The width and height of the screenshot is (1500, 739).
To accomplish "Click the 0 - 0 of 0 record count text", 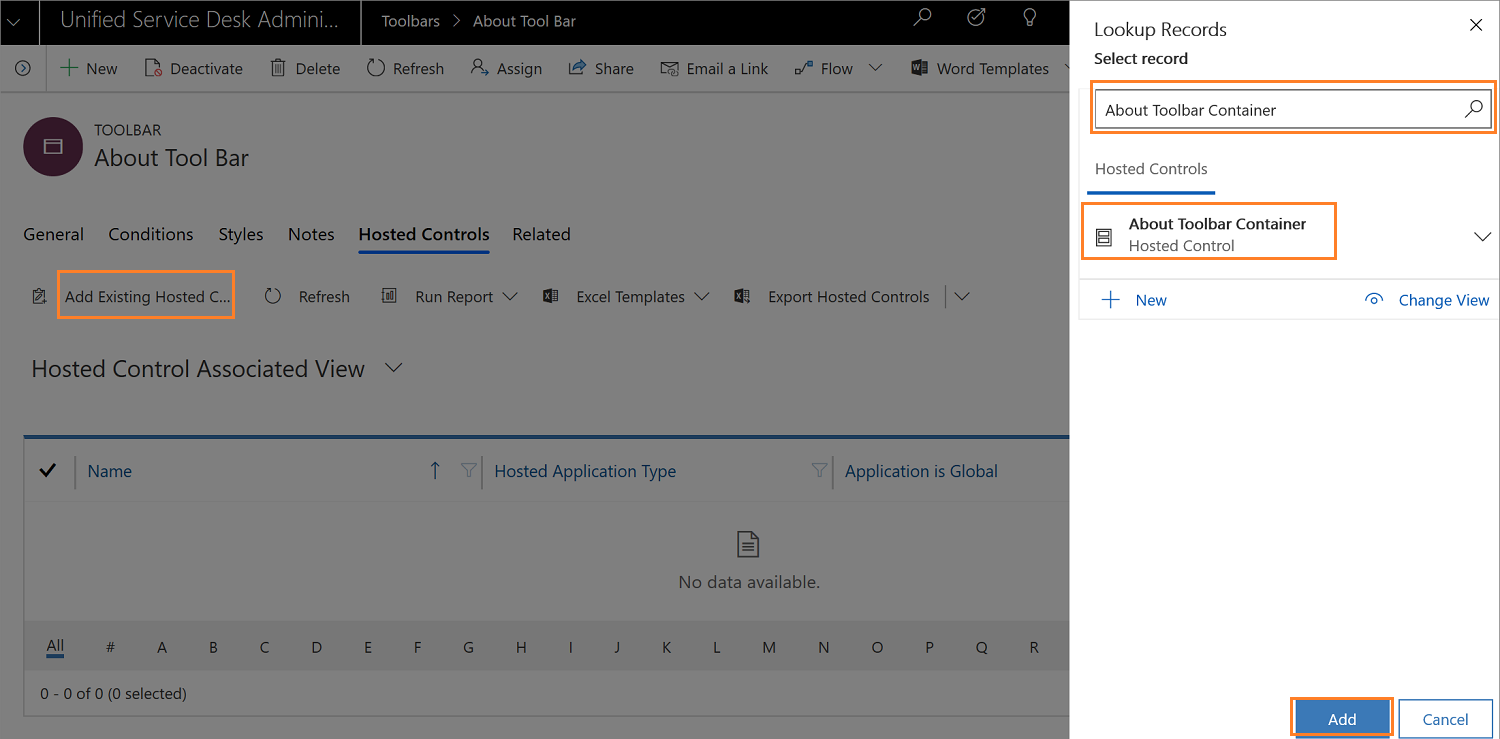I will 113,693.
